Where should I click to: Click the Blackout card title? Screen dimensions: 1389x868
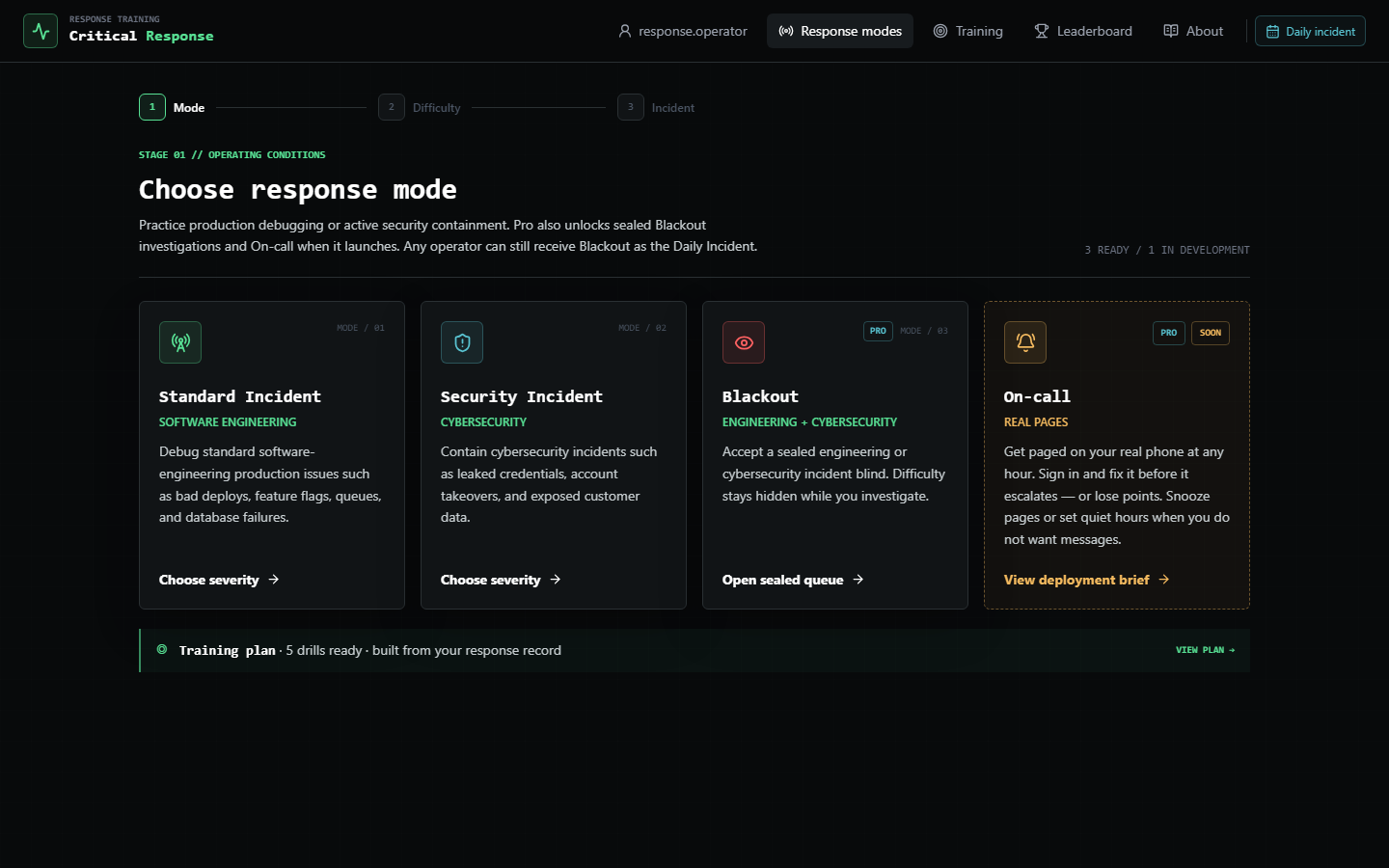(760, 396)
